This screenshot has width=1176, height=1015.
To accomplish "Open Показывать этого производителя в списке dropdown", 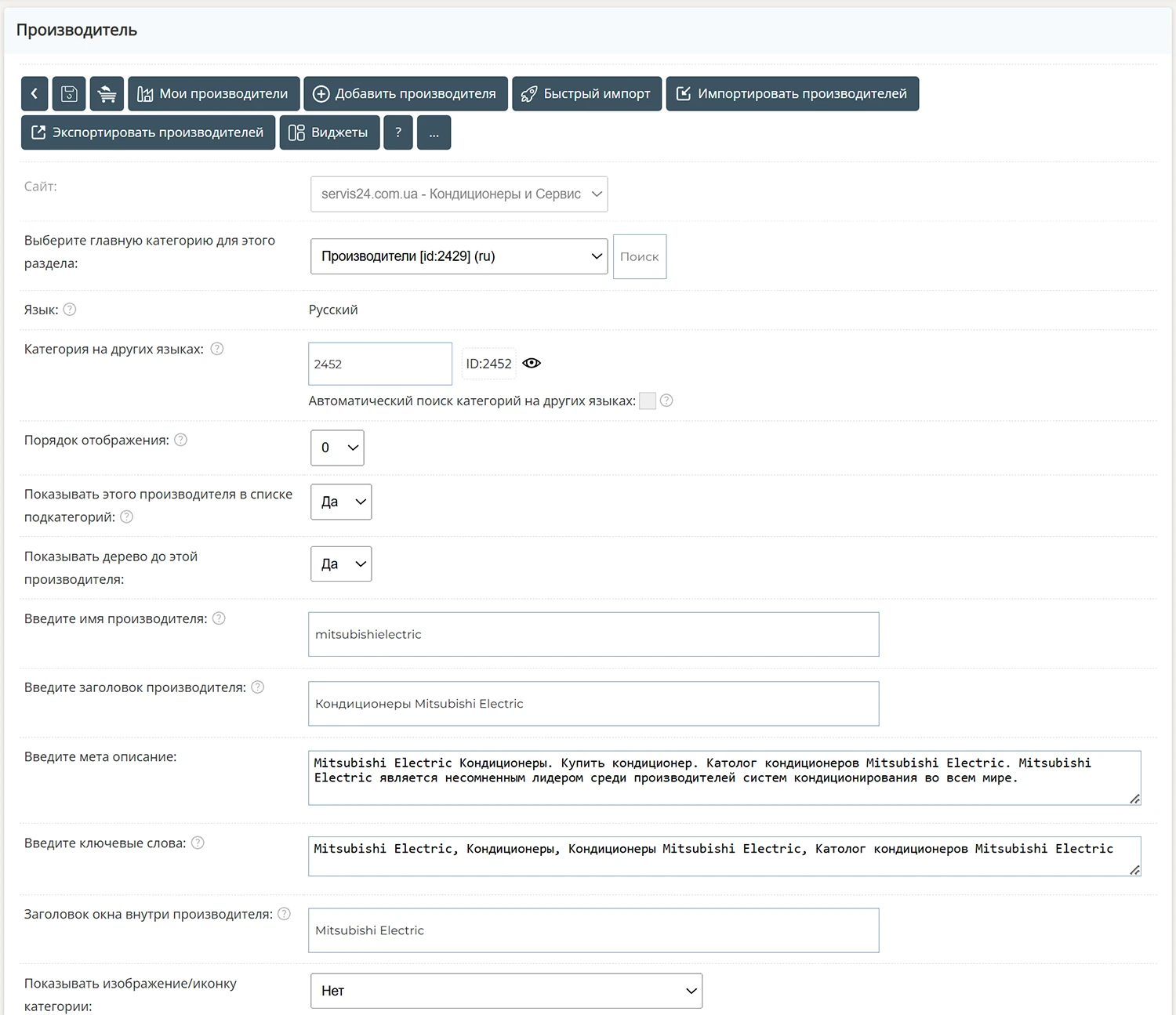I will point(341,502).
